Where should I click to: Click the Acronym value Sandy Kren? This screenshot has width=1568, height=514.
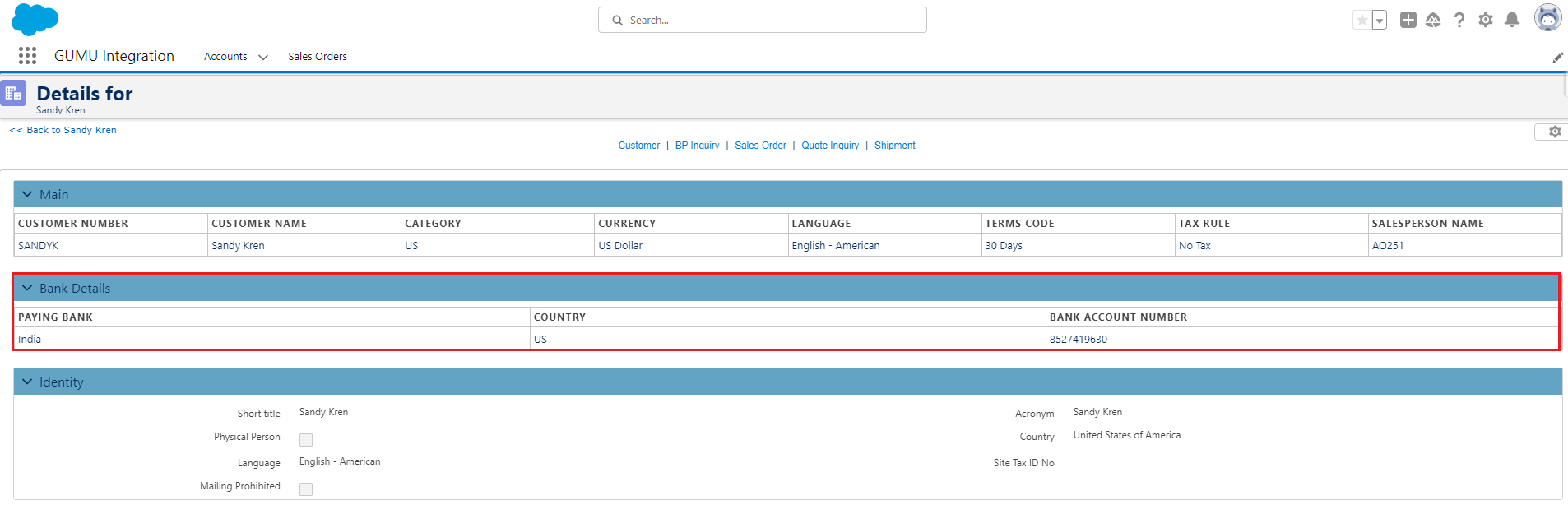1097,412
